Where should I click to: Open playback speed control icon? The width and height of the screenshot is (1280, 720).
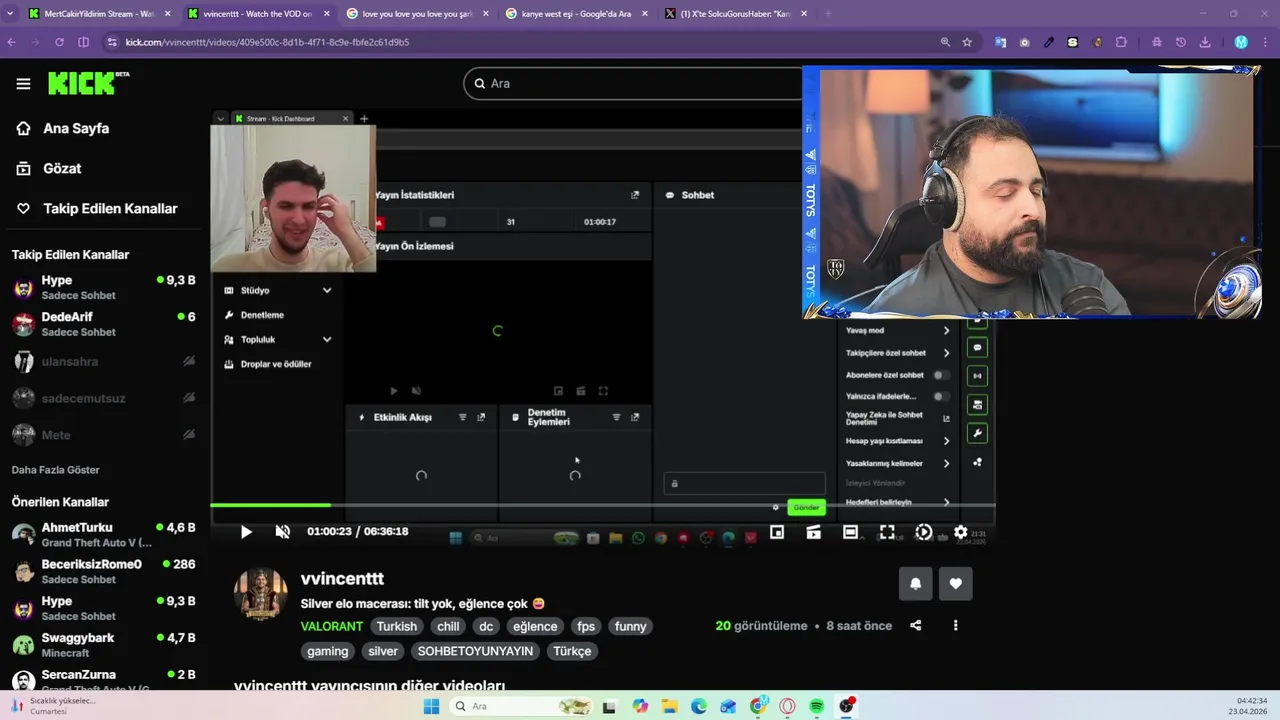[924, 532]
